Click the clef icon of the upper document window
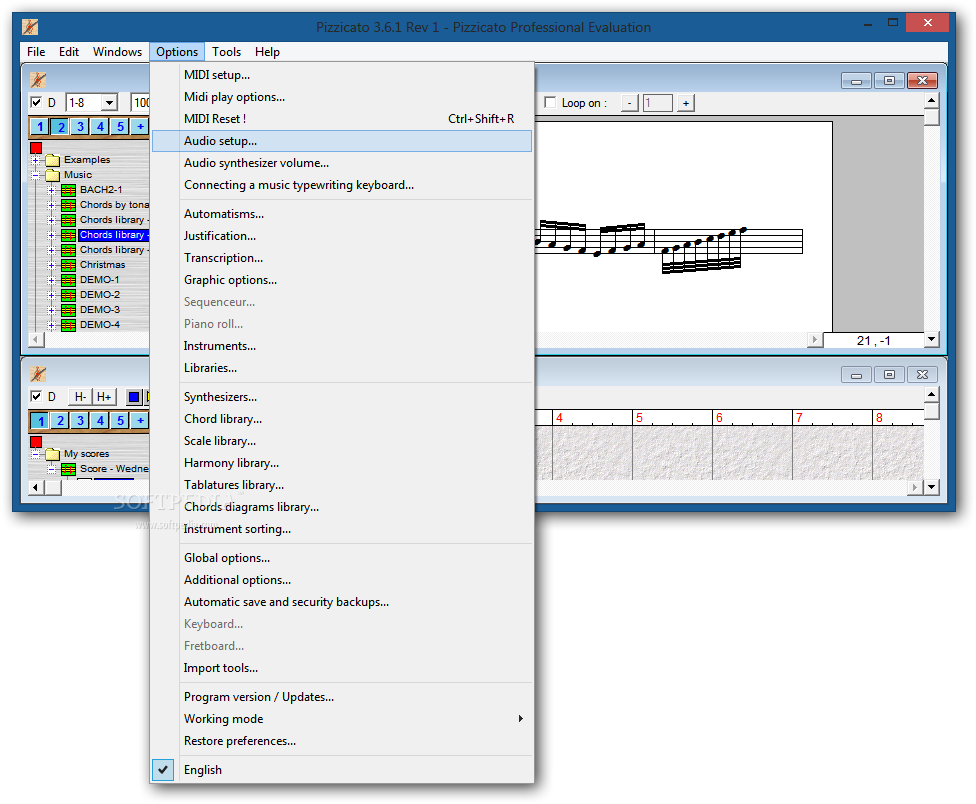The width and height of the screenshot is (976, 804). pos(38,80)
